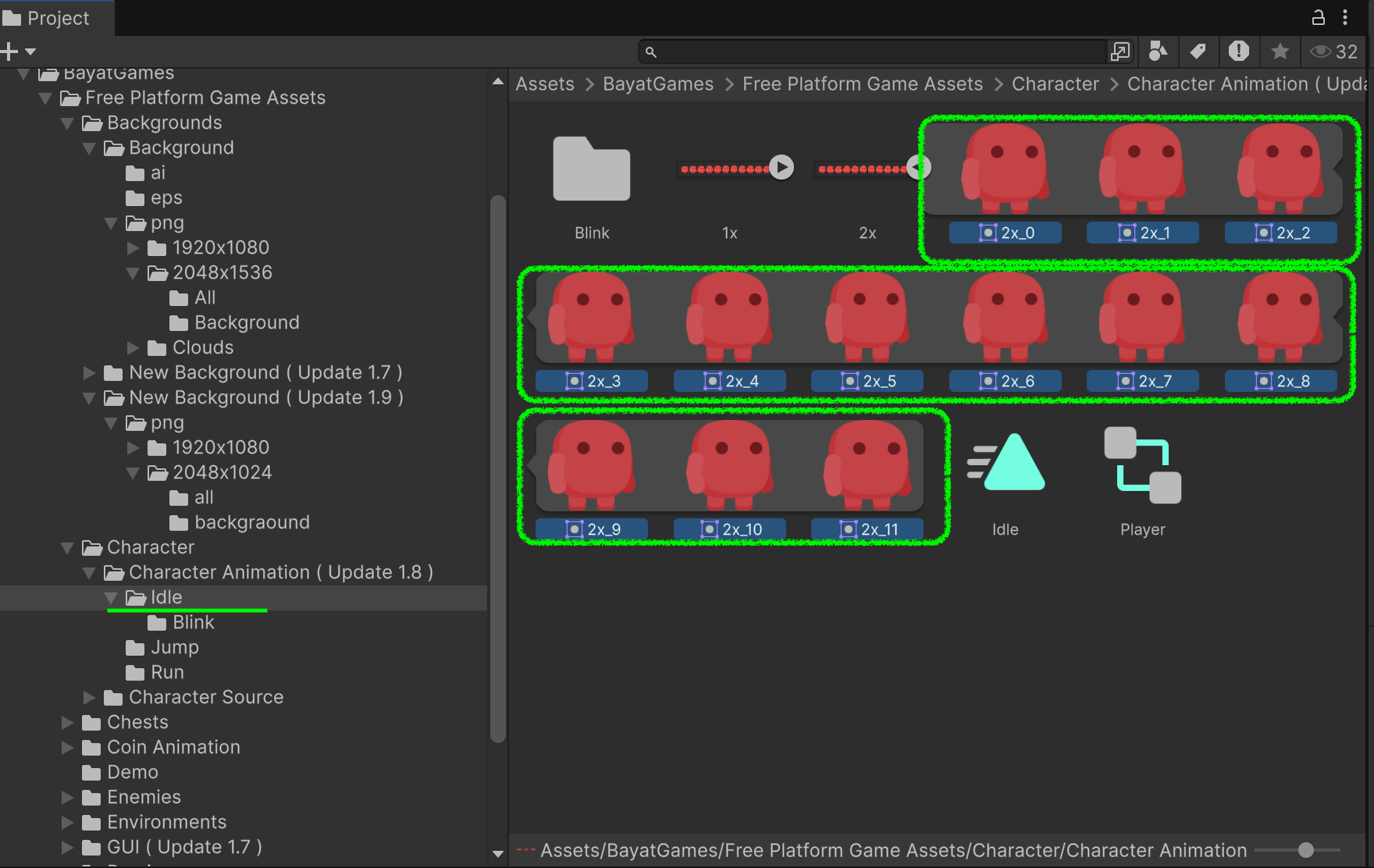
Task: Toggle hidden packages visibility eye counter
Action: pos(1334,52)
